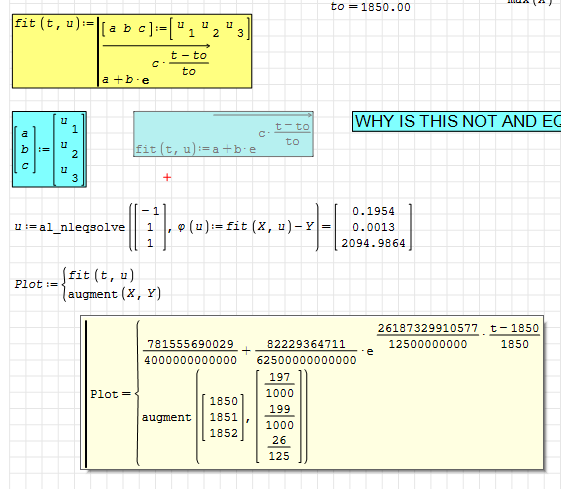
Task: Click the to = 1850.00 result
Action: 371,7
